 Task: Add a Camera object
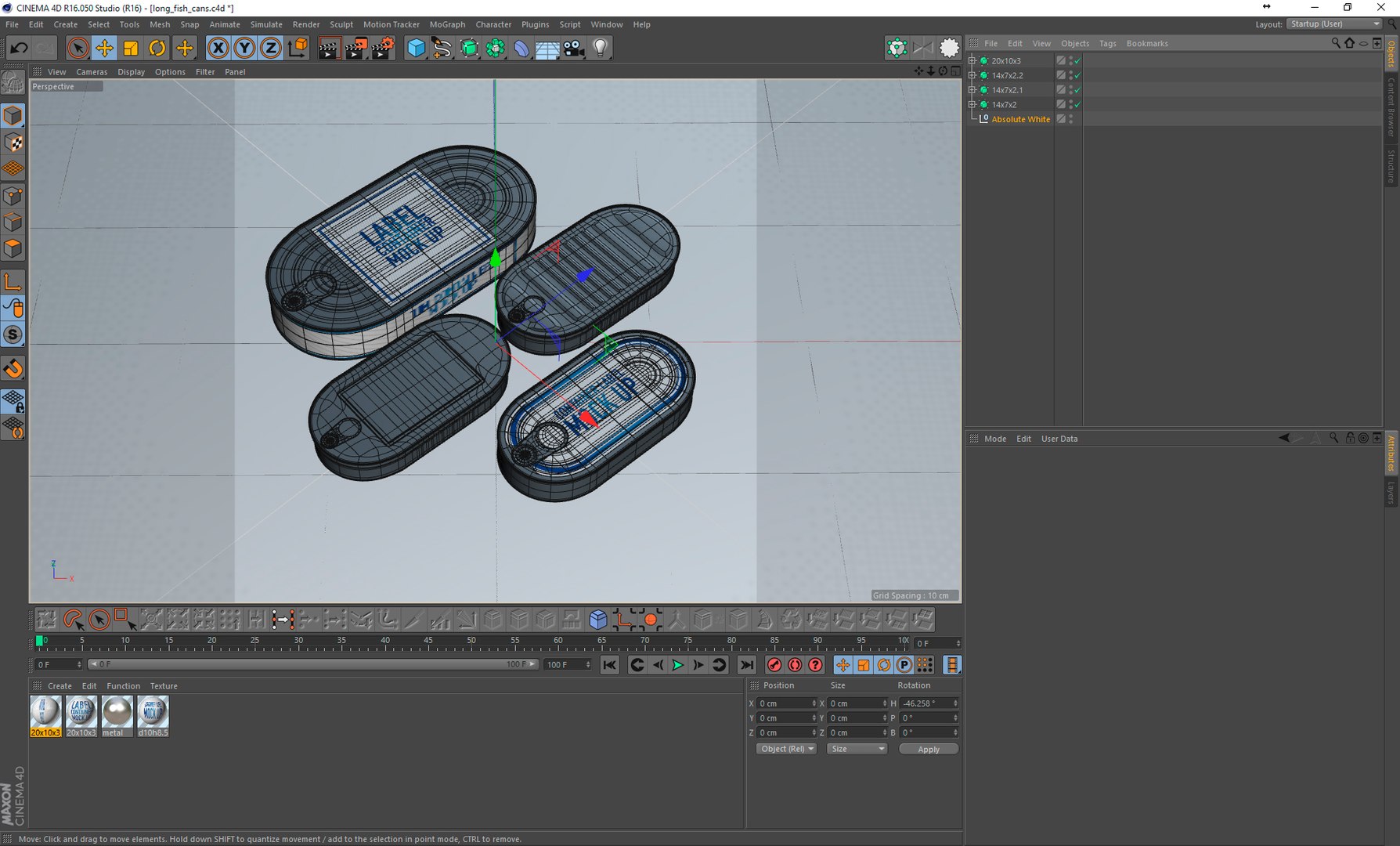point(574,49)
